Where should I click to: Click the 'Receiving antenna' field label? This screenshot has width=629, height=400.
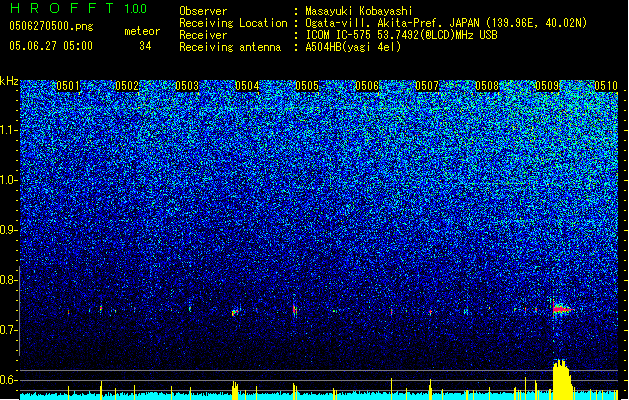[x=230, y=47]
